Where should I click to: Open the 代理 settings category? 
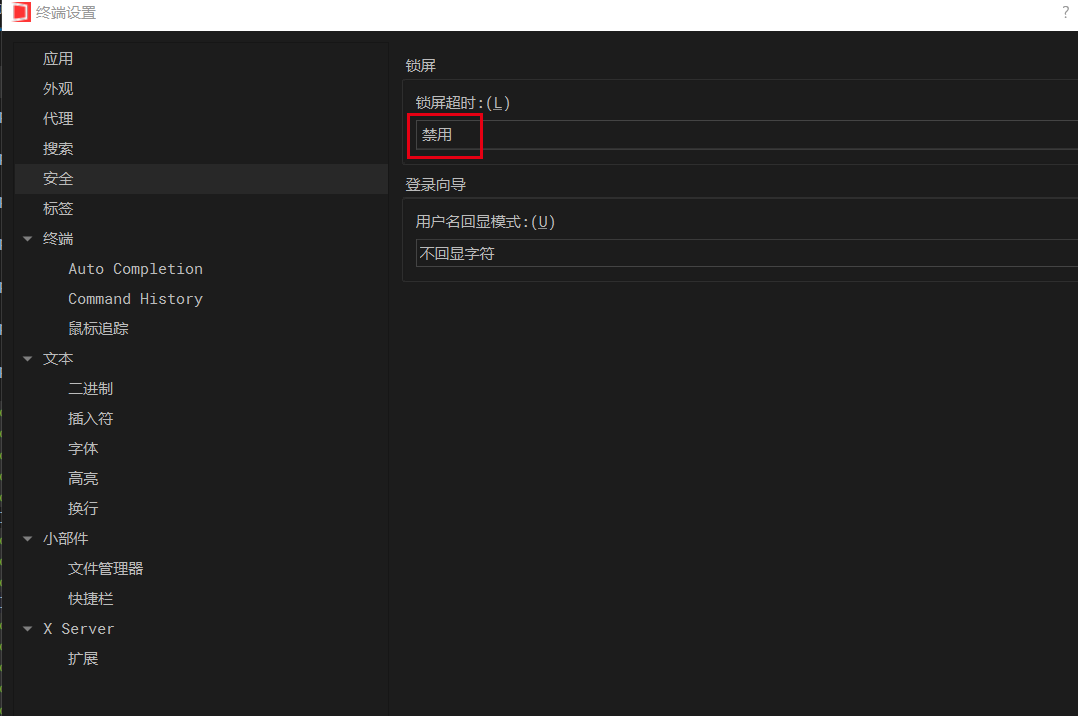coord(58,119)
